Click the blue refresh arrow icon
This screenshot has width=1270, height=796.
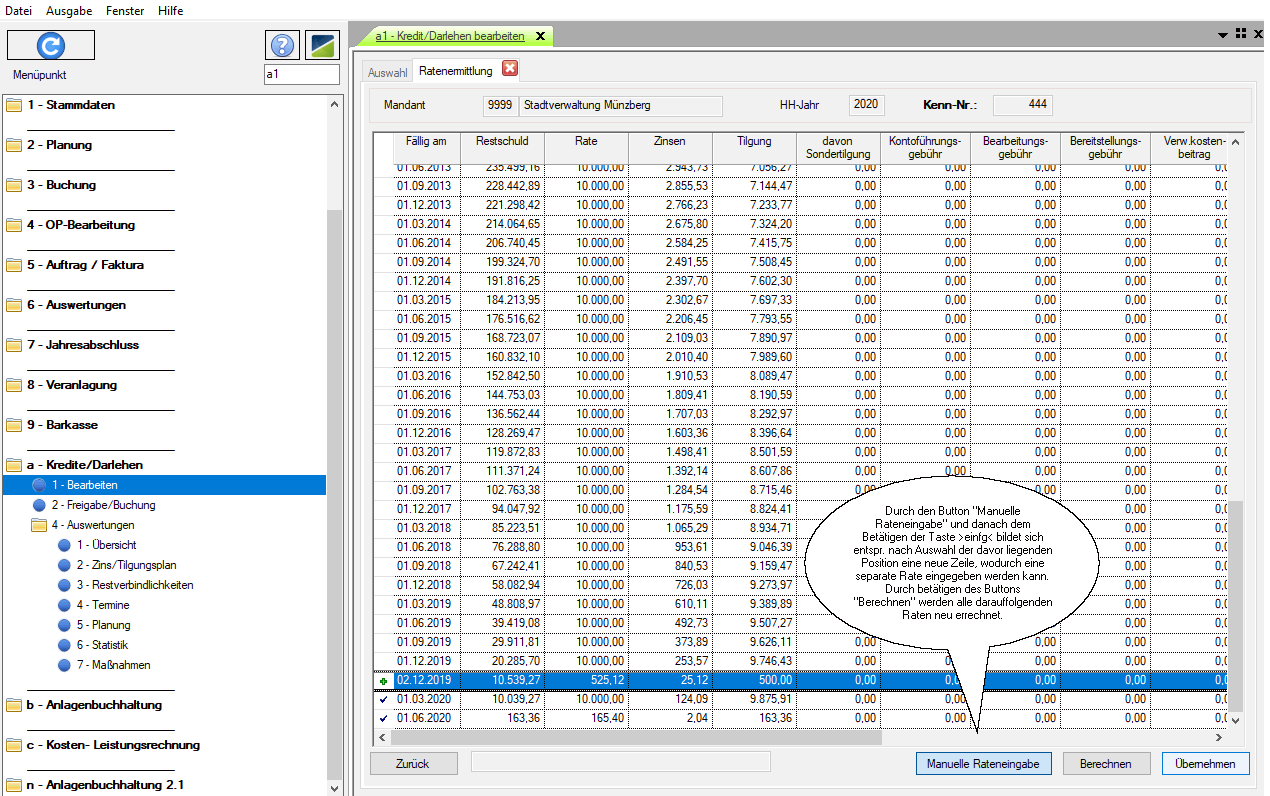click(x=50, y=45)
